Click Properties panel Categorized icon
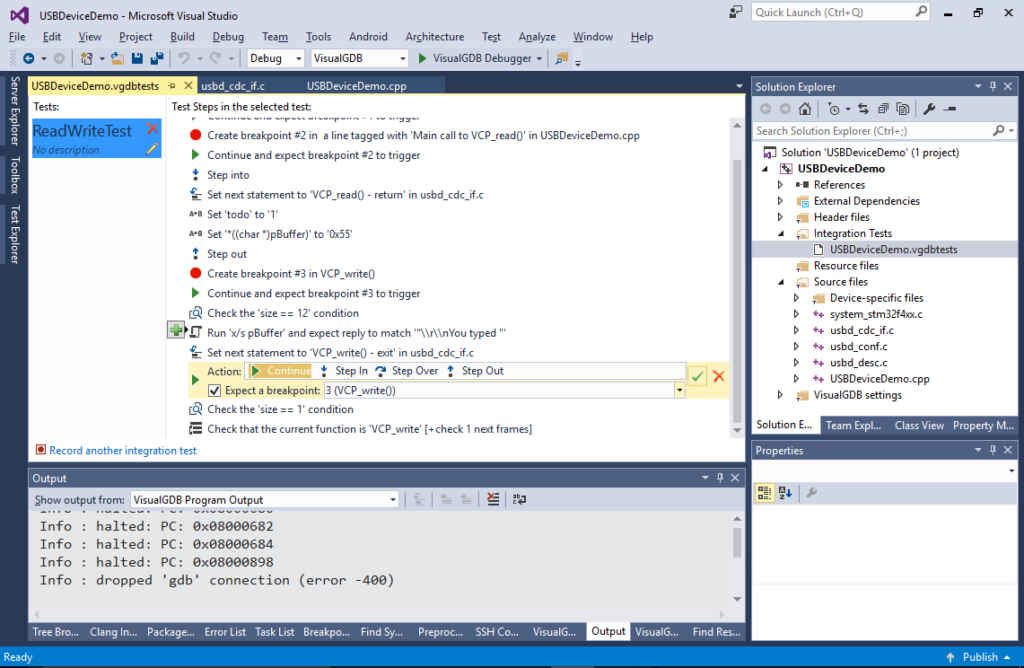This screenshot has height=668, width=1024. [x=764, y=493]
